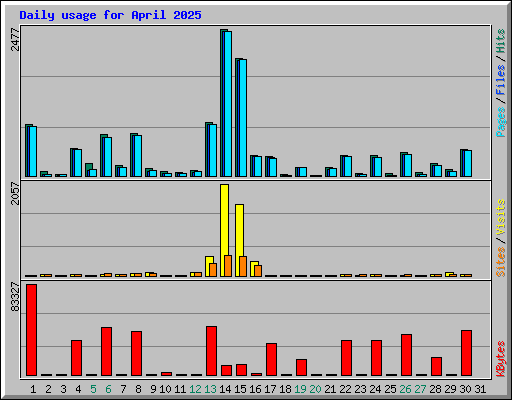Click day label 31 on x-axis

point(480,389)
